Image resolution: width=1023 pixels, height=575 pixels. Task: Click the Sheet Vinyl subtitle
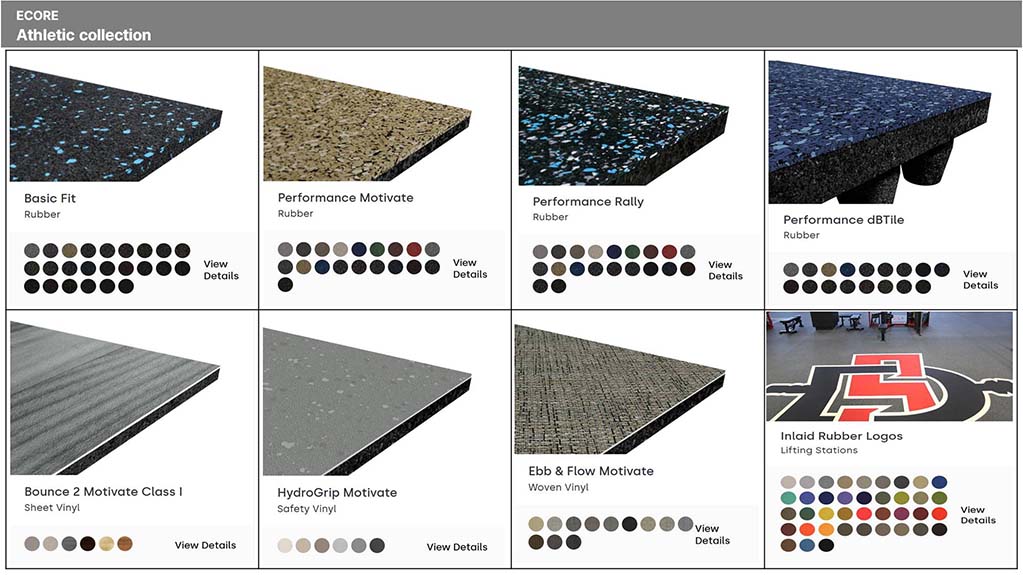[x=52, y=507]
